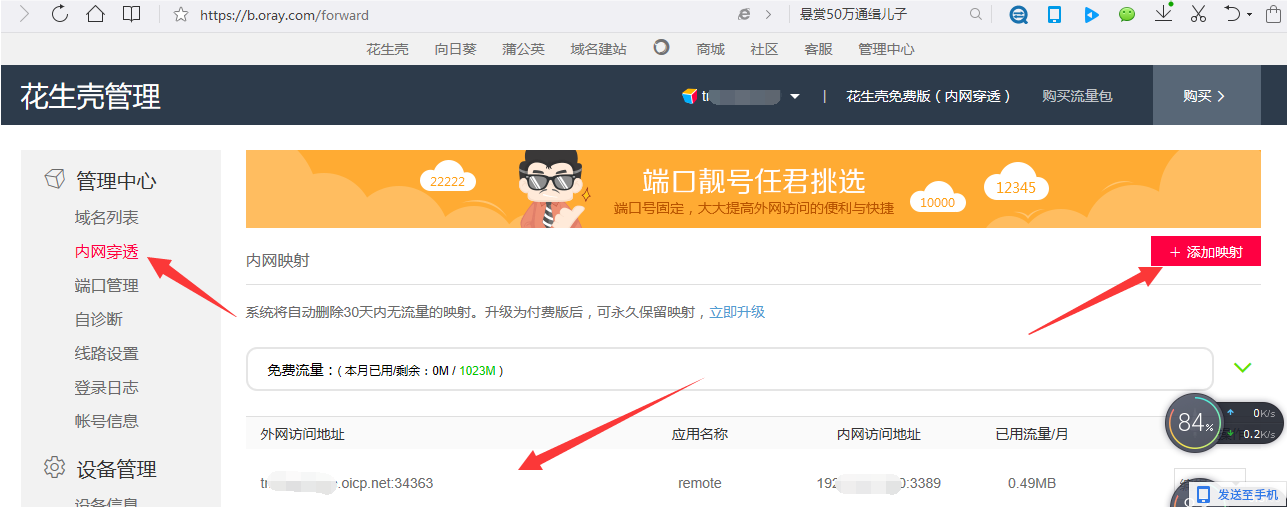Viewport: 1287px width, 507px height.
Task: Click the gear icon beside 设备管理
Action: click(x=55, y=467)
